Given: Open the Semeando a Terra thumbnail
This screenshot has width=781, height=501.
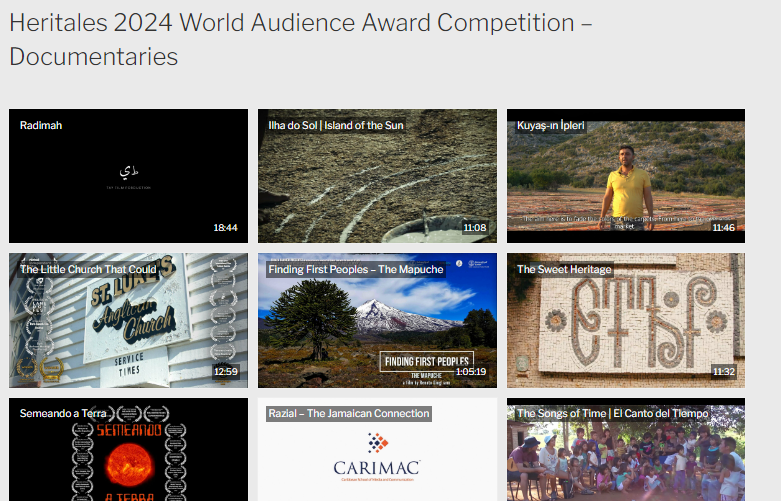Looking at the screenshot, I should coord(129,449).
